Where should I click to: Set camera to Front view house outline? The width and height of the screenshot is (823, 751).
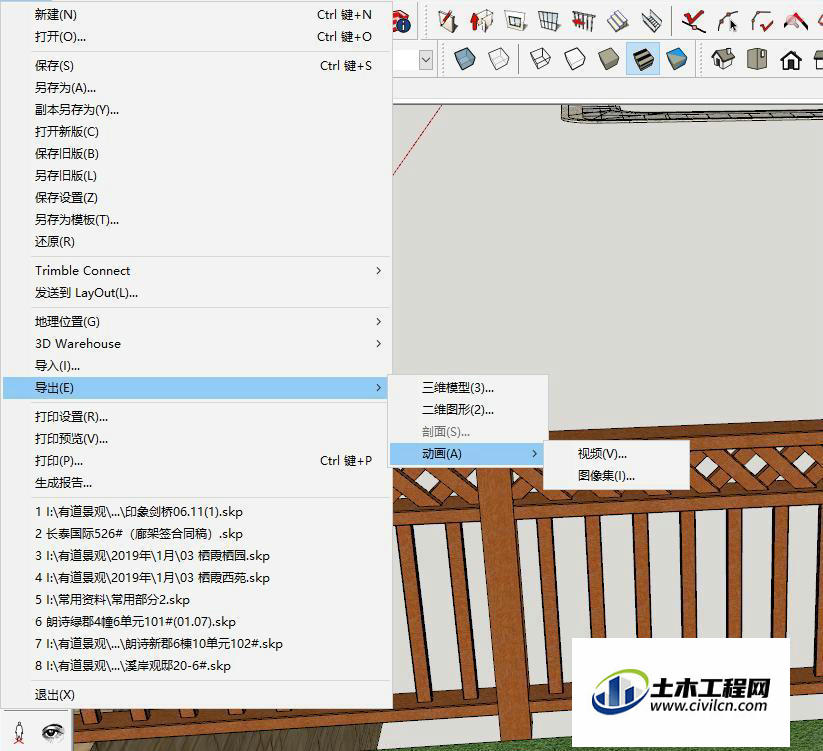(x=790, y=60)
